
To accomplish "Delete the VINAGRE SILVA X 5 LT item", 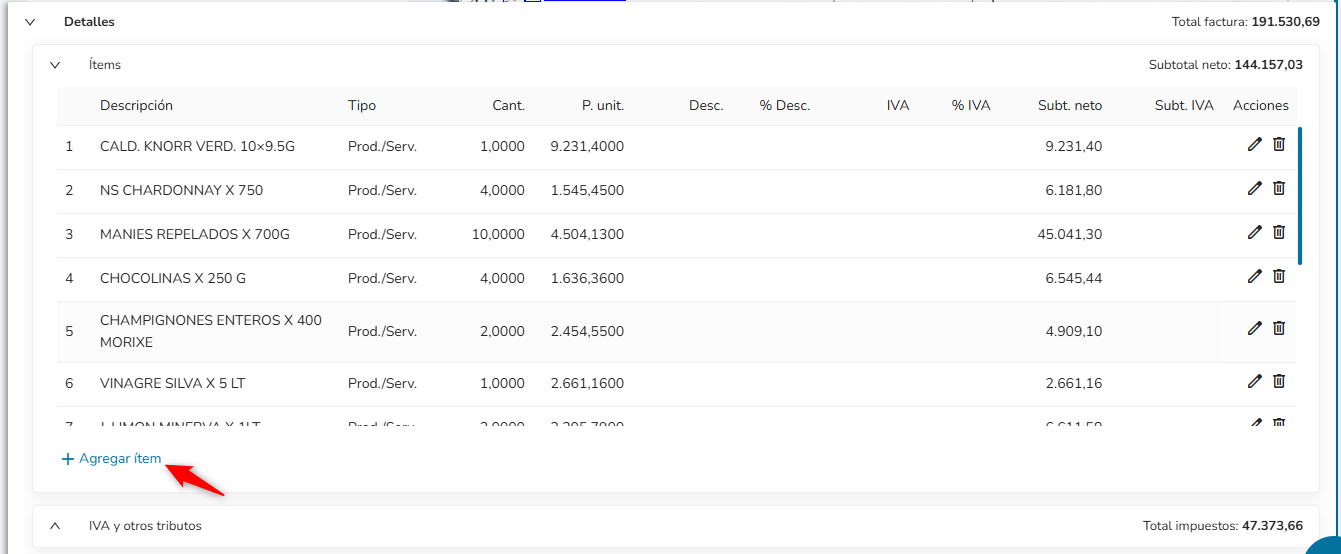I will (x=1279, y=381).
